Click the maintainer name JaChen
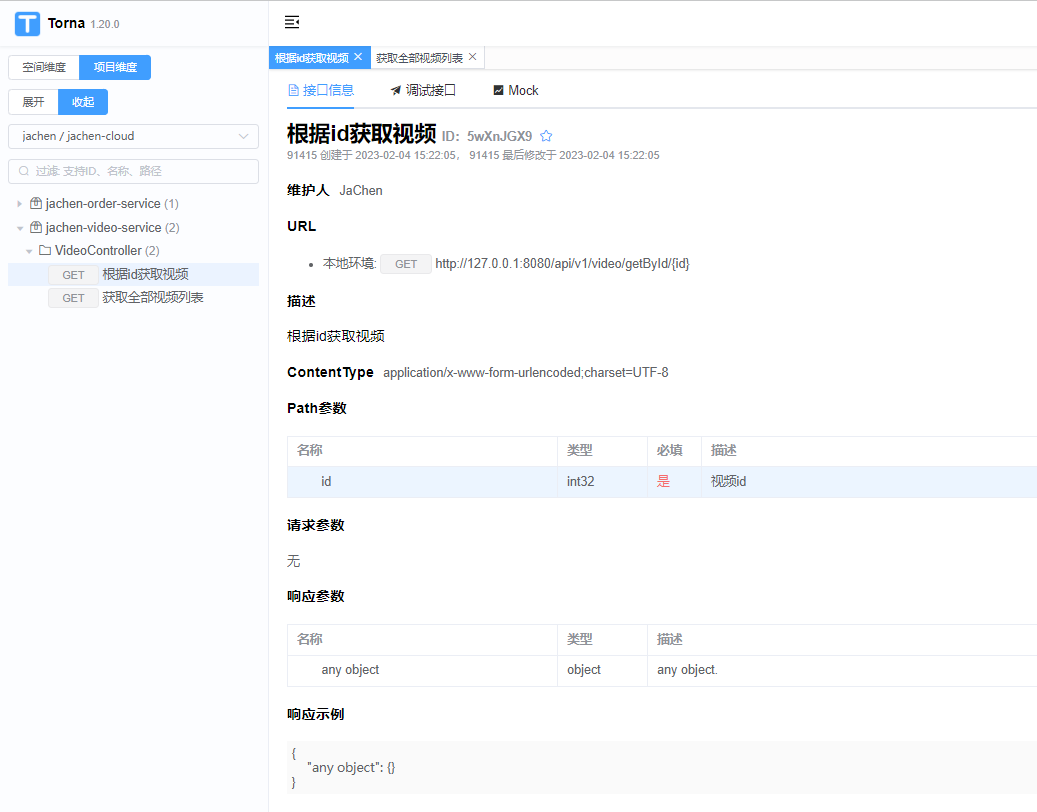Image resolution: width=1037 pixels, height=812 pixels. tap(360, 190)
